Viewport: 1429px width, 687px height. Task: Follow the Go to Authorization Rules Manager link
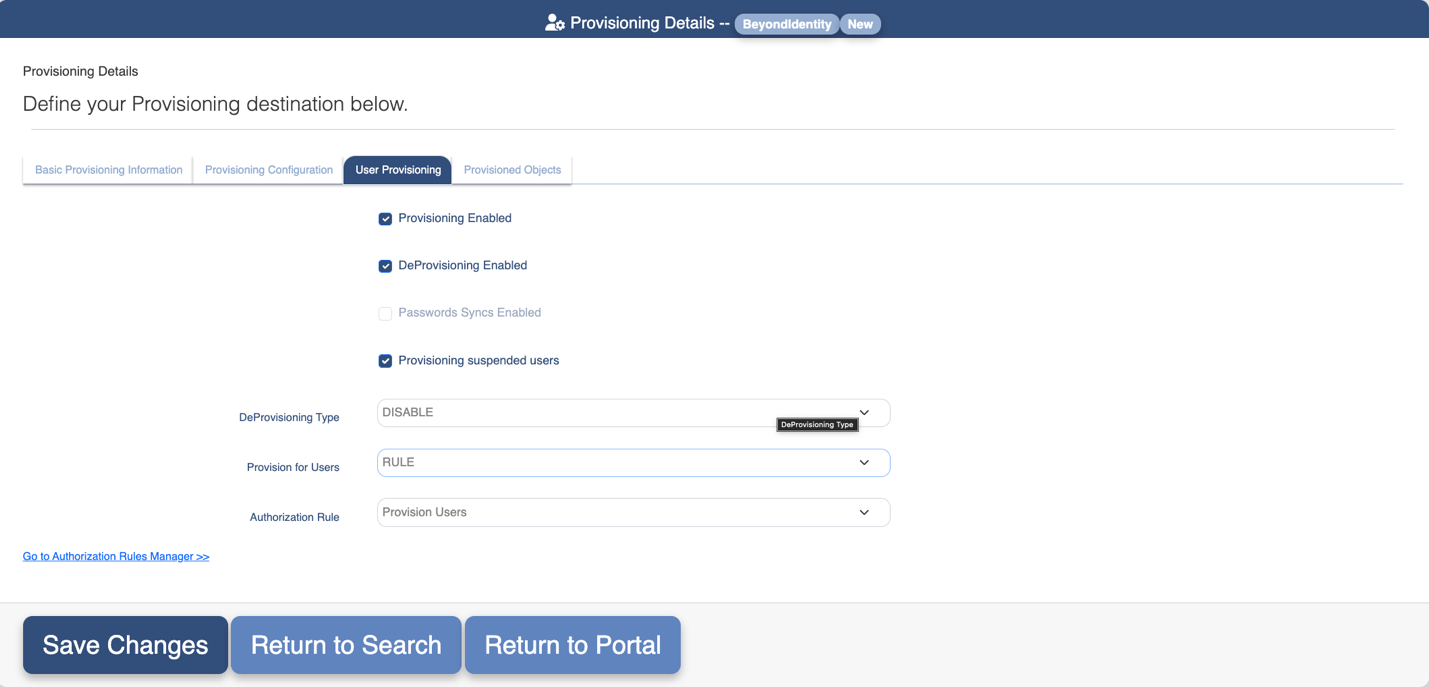pyautogui.click(x=116, y=557)
